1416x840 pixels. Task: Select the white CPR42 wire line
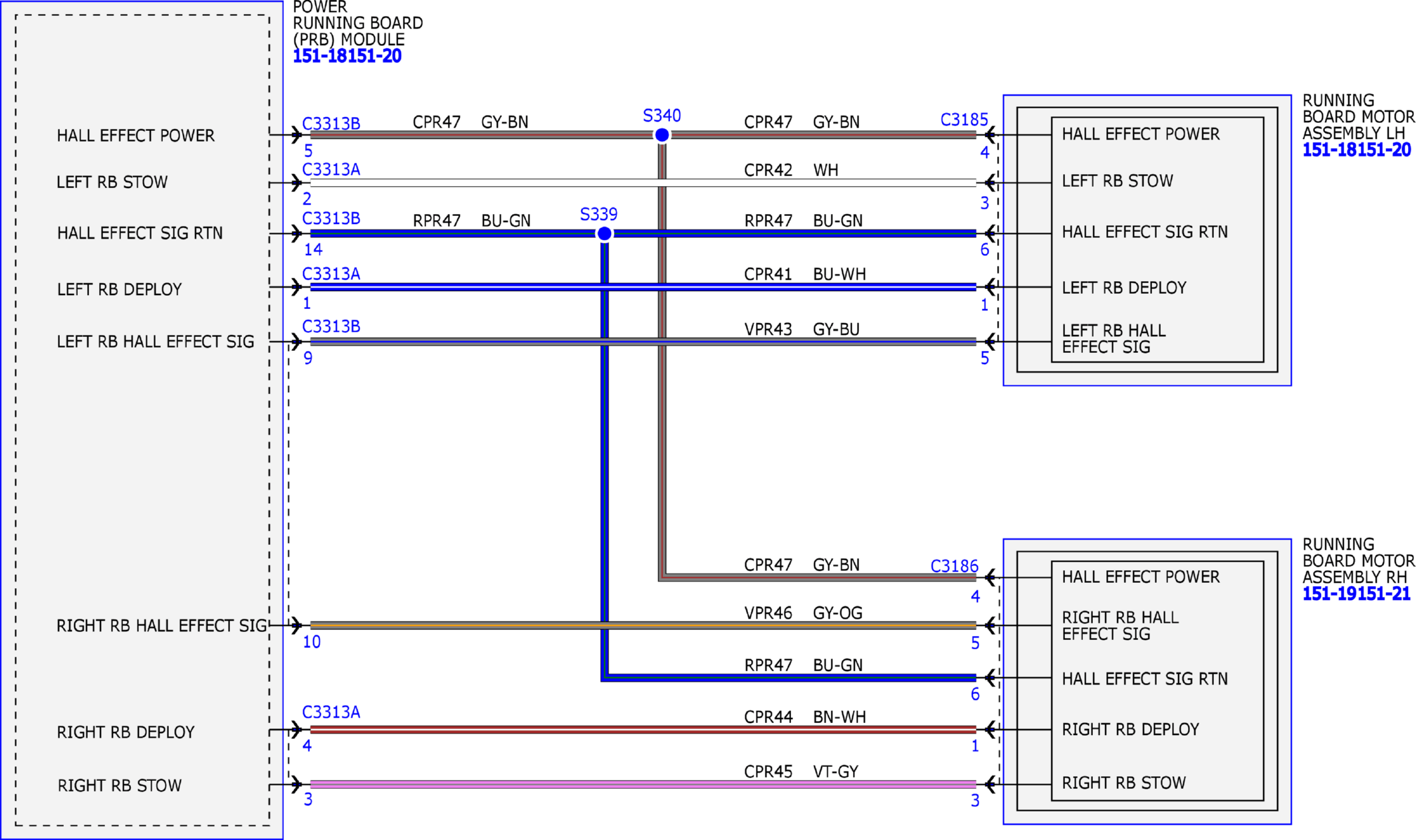[643, 183]
